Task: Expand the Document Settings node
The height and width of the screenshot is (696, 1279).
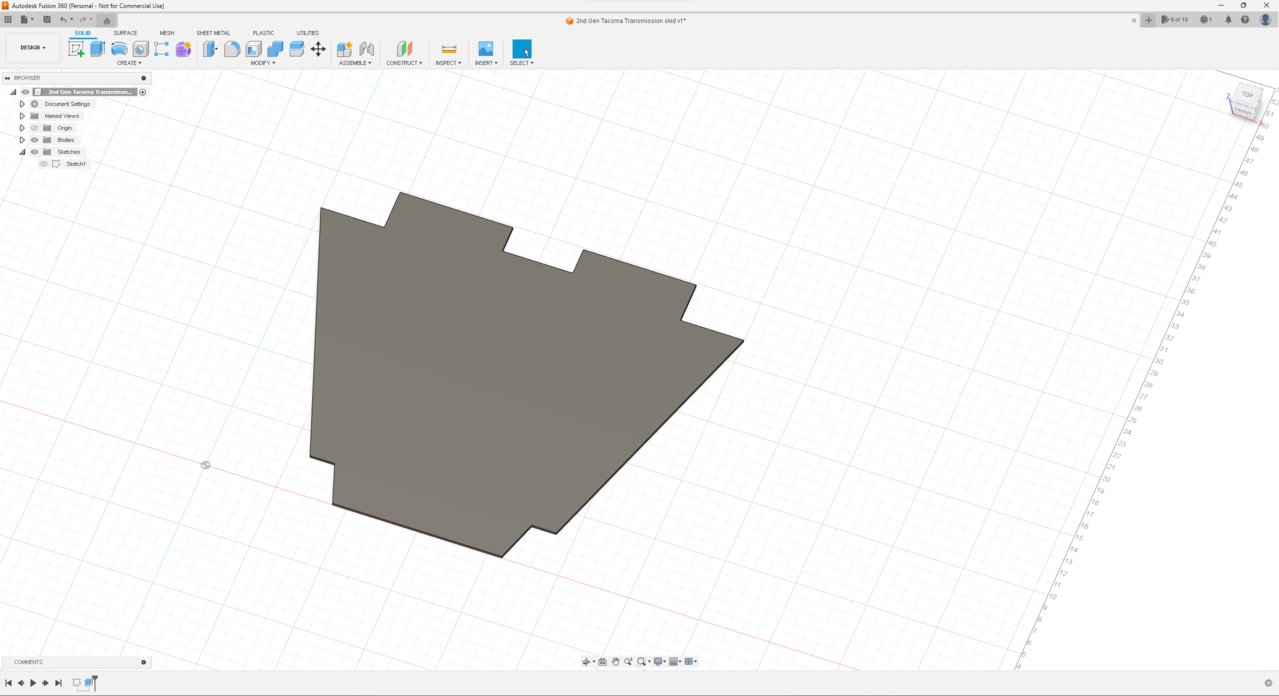Action: [22, 104]
